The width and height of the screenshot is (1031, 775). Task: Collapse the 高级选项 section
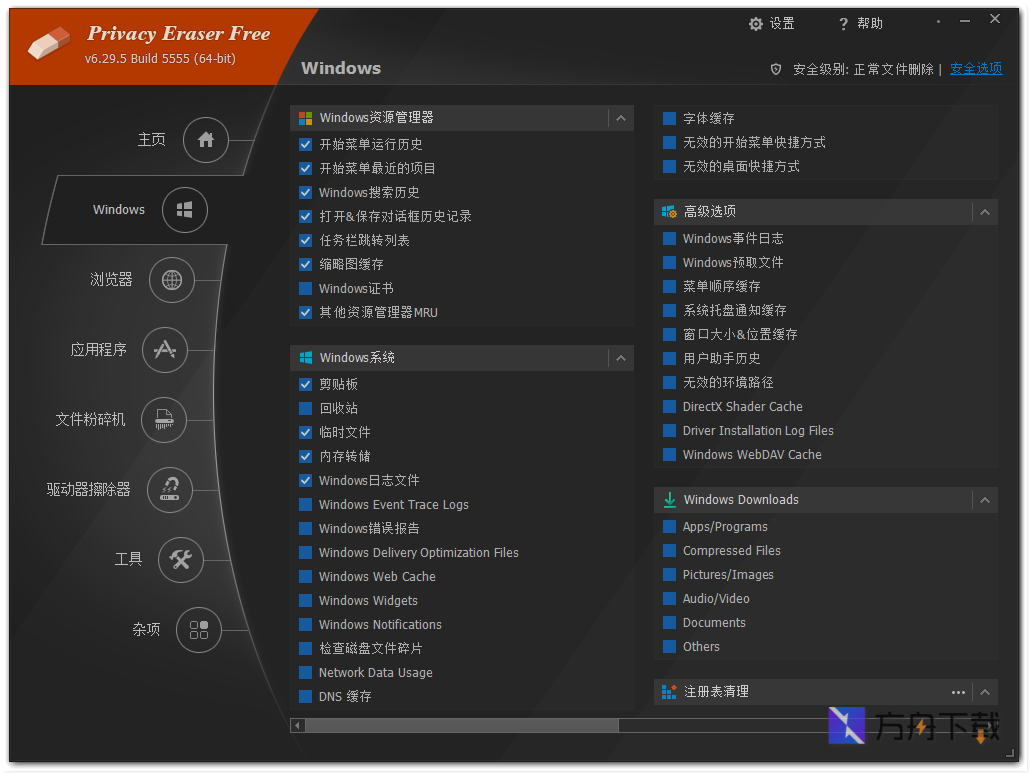coord(984,212)
